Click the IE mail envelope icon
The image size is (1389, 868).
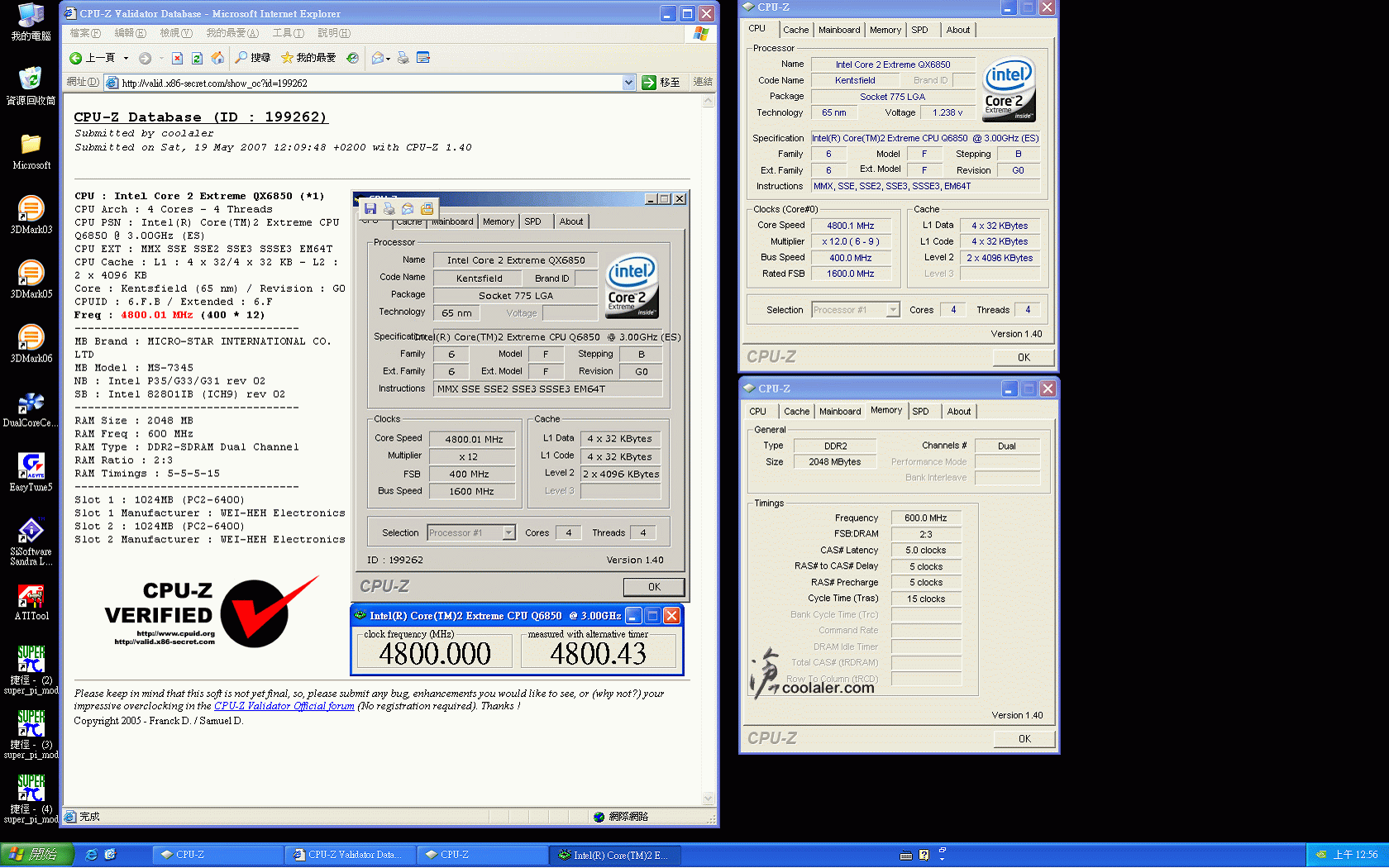point(378,58)
